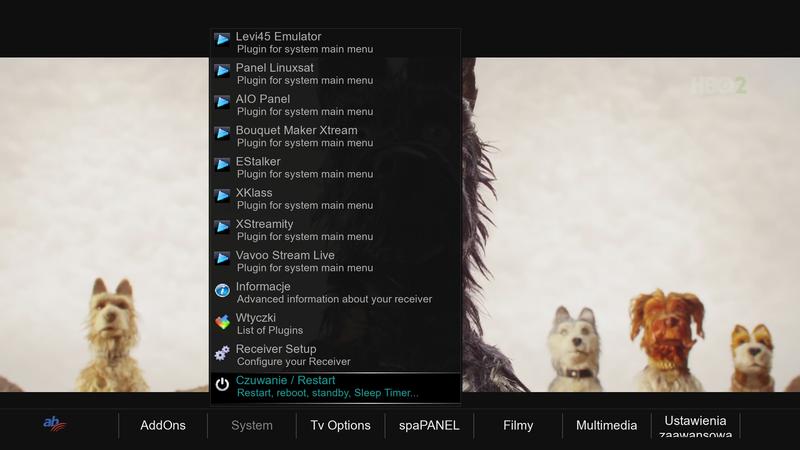The height and width of the screenshot is (450, 800).
Task: Click the 'List of Plugins' description
Action: click(270, 331)
